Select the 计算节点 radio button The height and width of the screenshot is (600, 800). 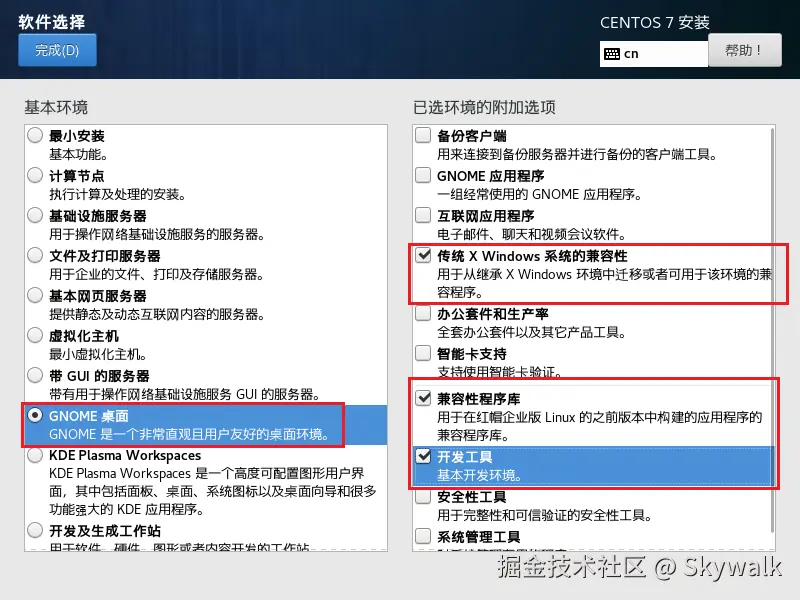pos(35,176)
